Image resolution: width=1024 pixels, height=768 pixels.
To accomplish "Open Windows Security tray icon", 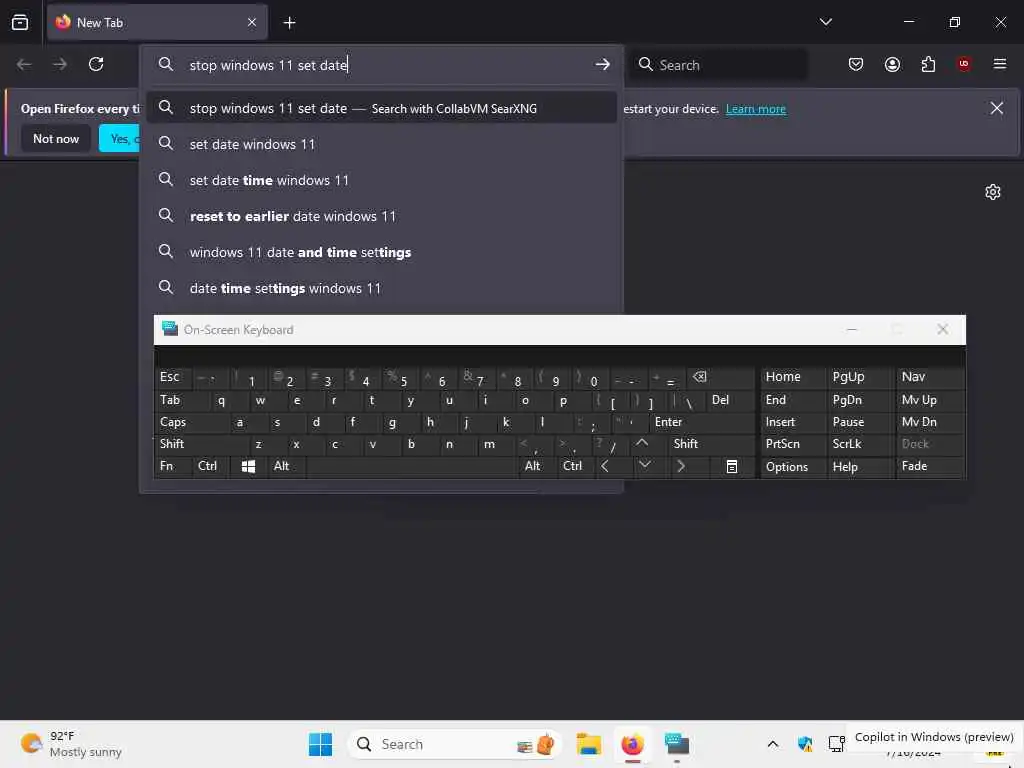I will click(805, 744).
